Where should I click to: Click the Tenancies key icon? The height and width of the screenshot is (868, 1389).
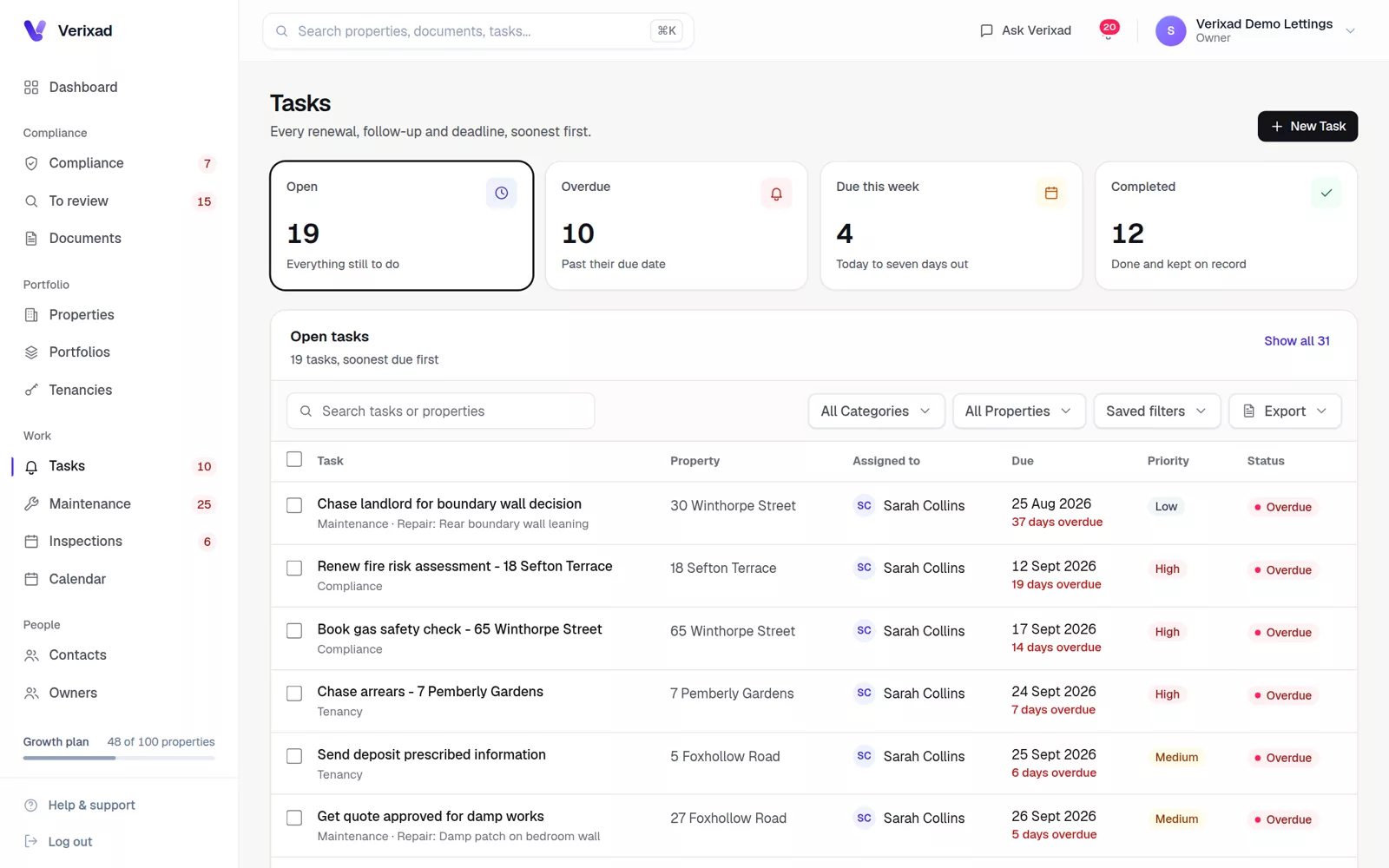(31, 390)
